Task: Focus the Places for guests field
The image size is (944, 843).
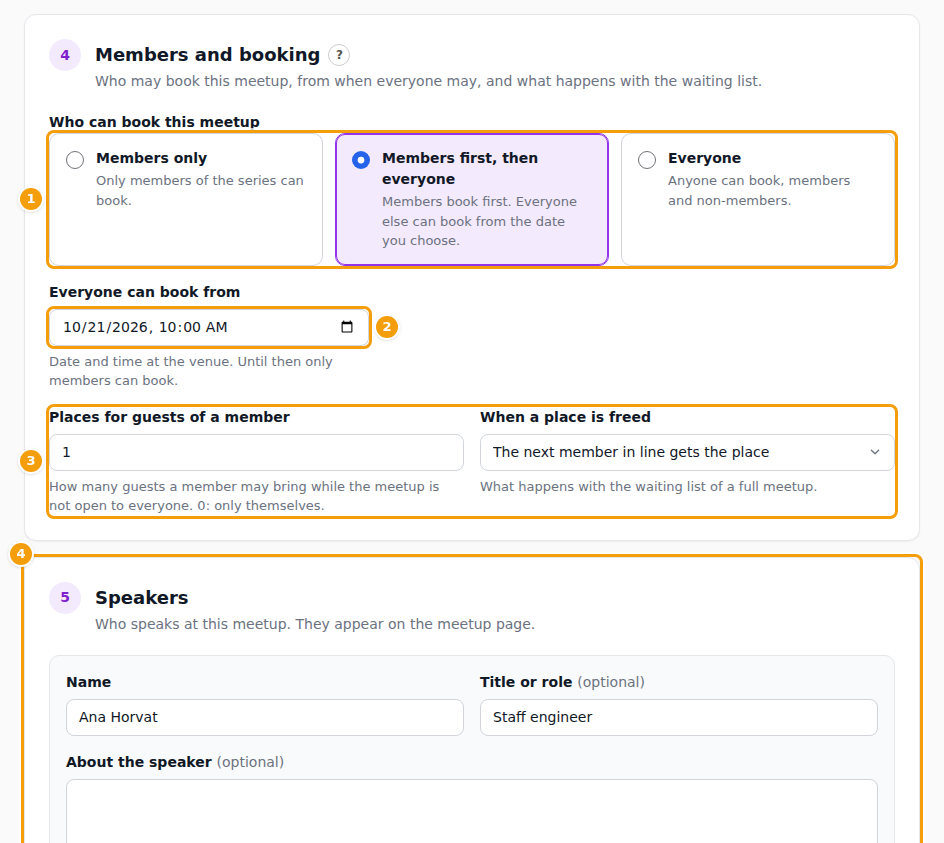Action: click(x=256, y=452)
